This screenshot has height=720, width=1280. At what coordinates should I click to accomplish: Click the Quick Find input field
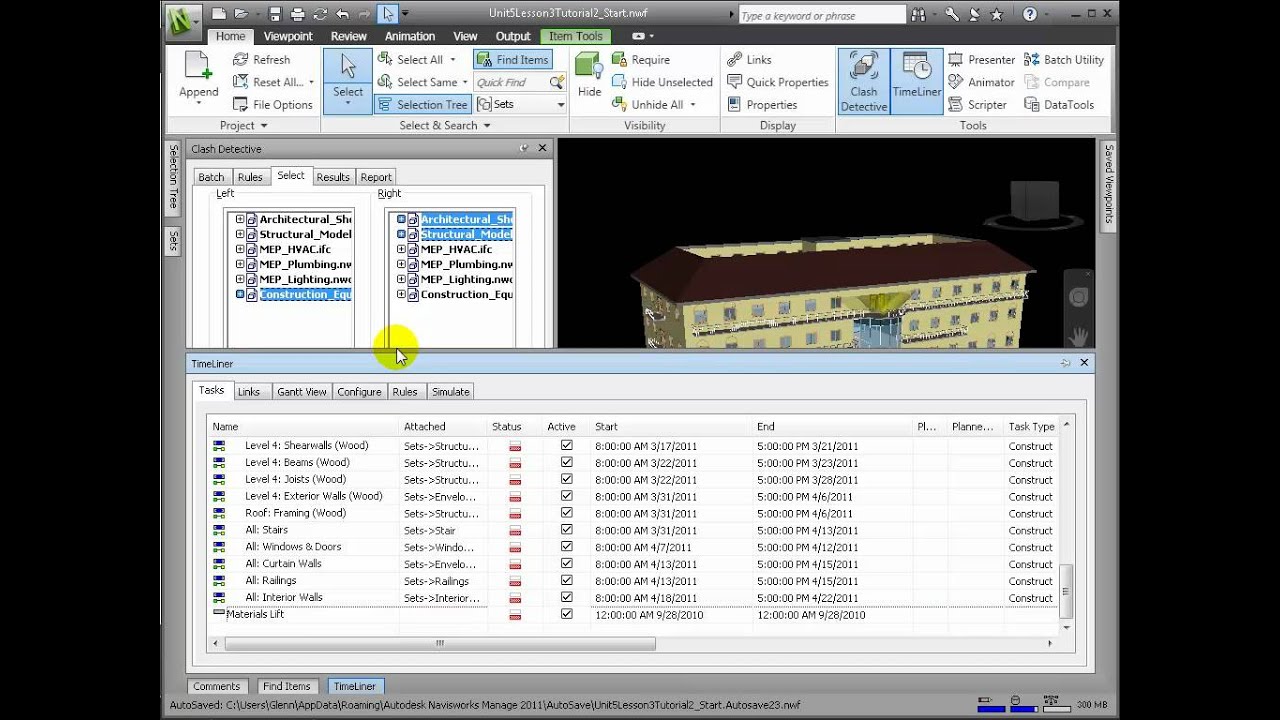[512, 82]
